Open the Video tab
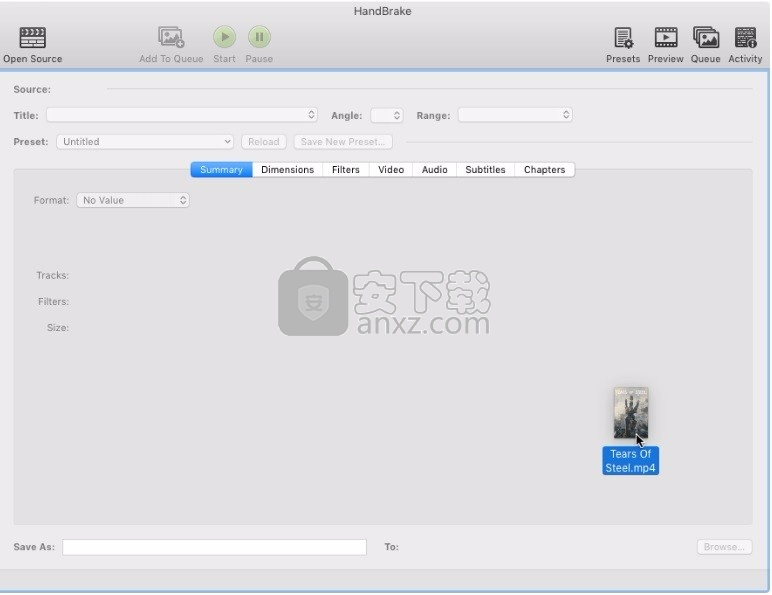Viewport: 772px width, 595px height. pos(391,169)
